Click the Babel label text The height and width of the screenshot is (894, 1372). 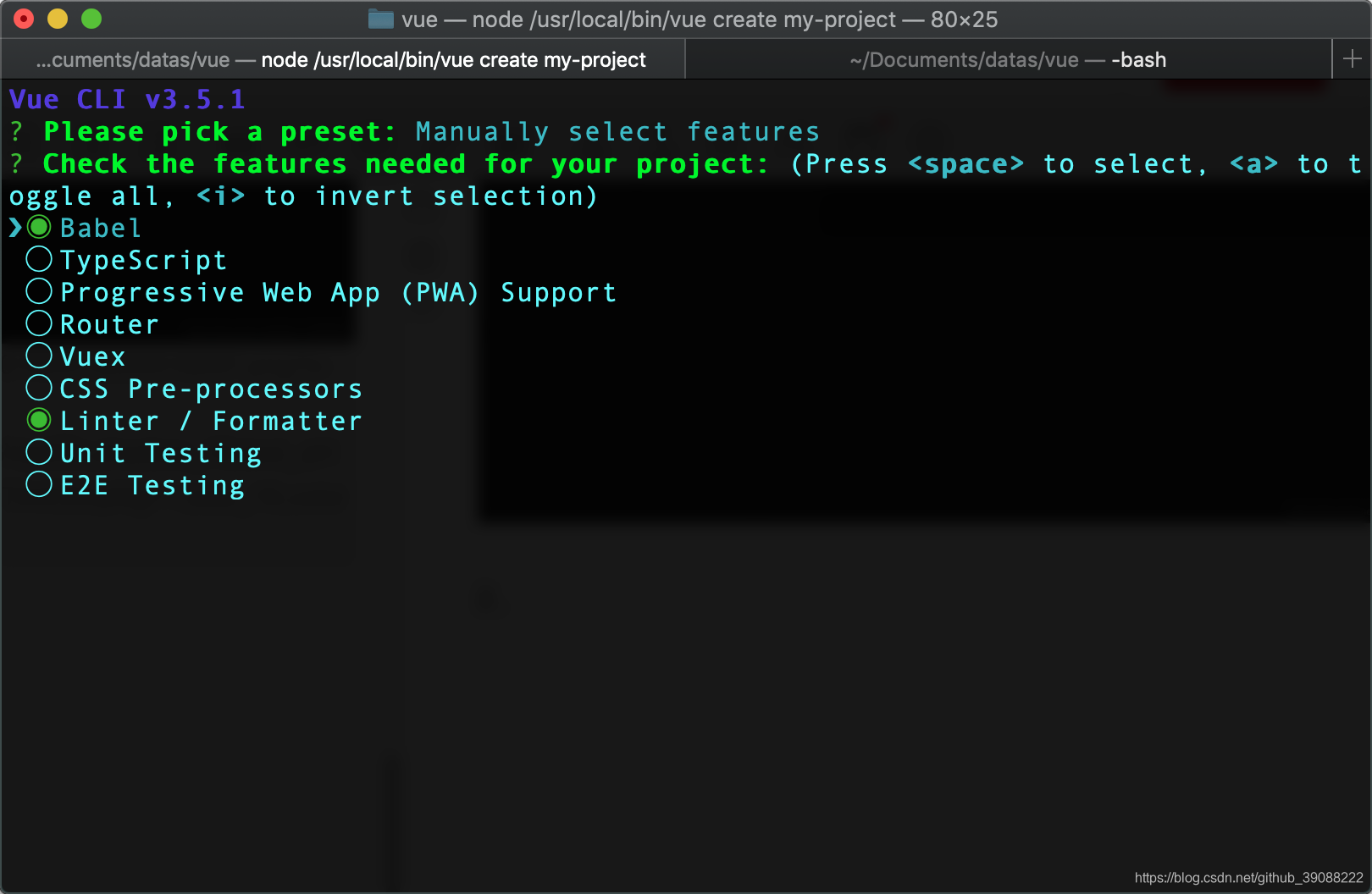point(101,229)
